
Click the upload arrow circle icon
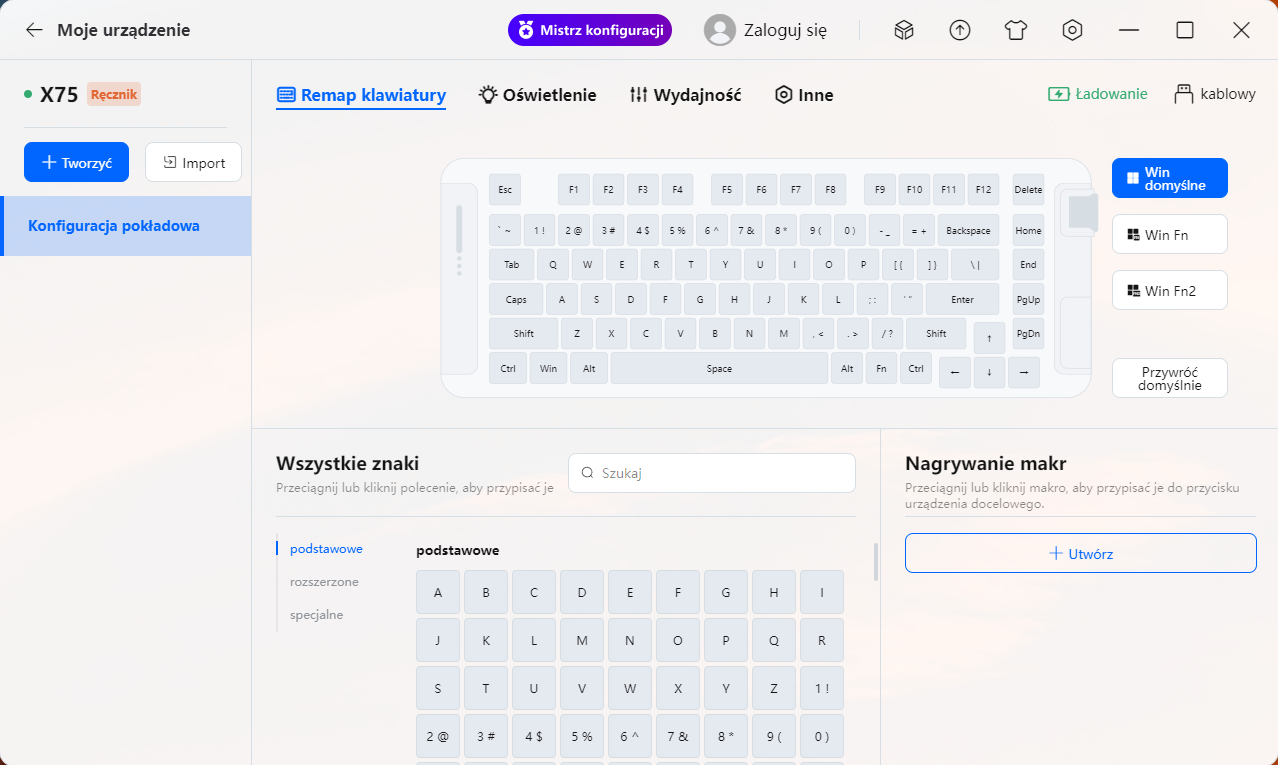[x=960, y=30]
